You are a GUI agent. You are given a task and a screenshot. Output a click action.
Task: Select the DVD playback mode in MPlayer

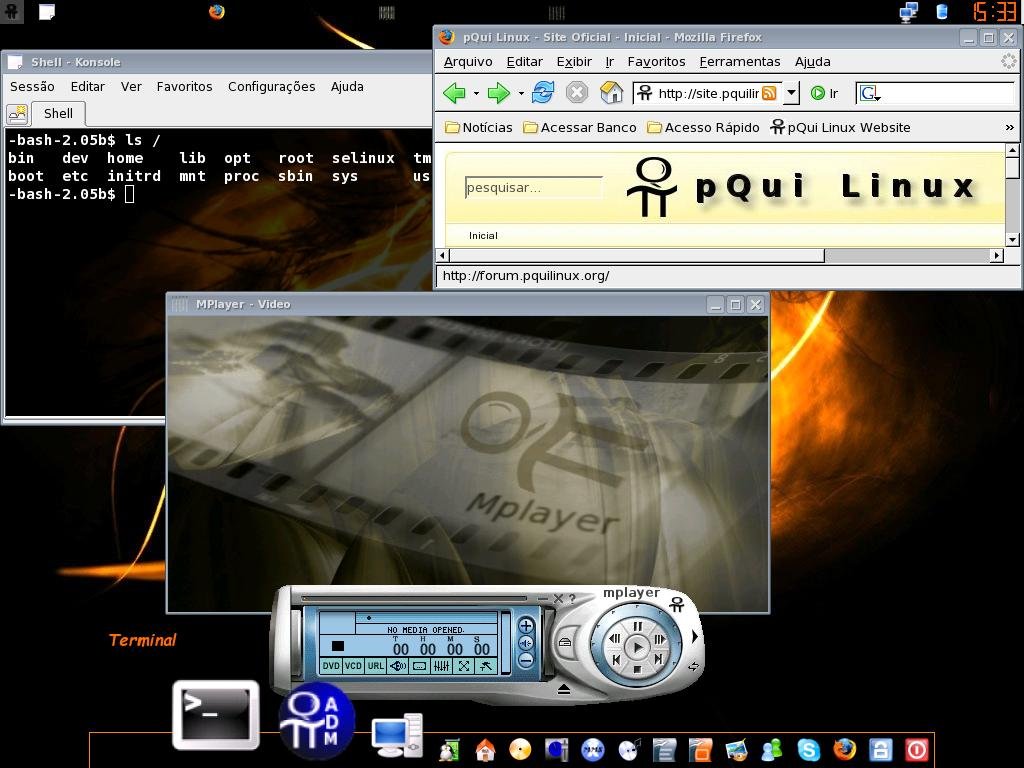331,665
